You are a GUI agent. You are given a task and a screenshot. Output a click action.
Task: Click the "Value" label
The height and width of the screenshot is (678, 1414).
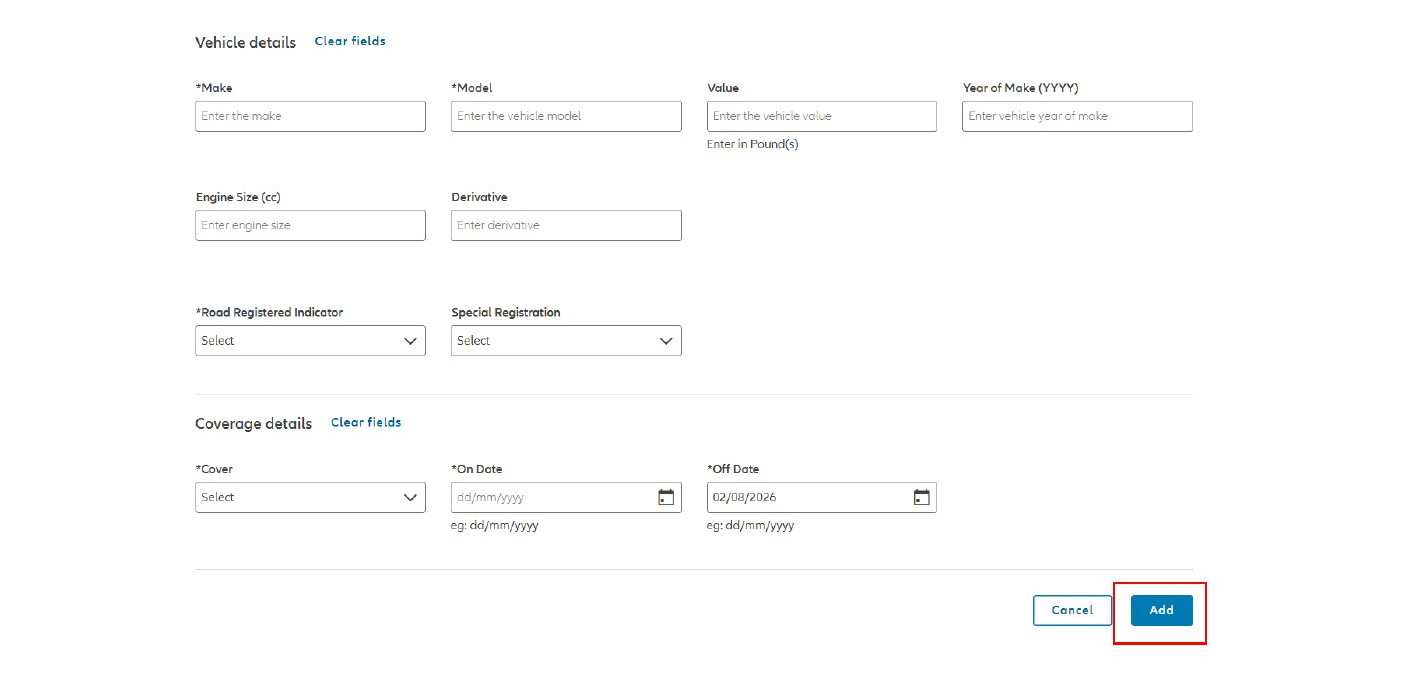[723, 88]
